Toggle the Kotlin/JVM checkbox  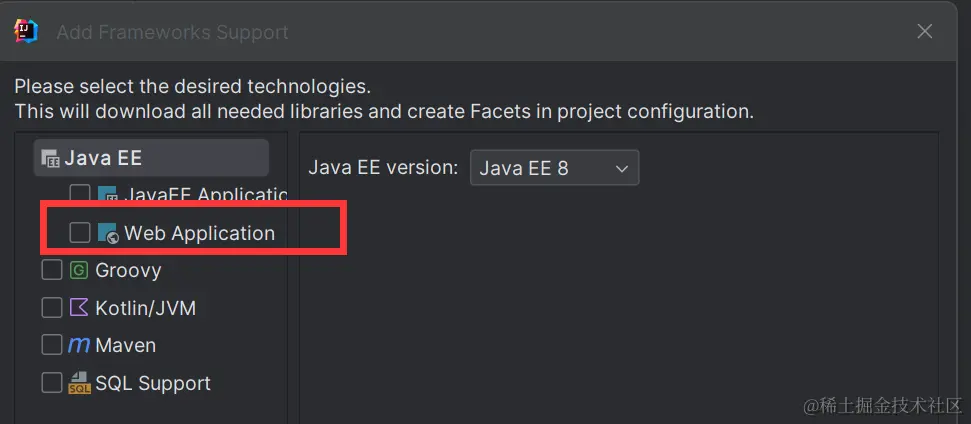52,308
